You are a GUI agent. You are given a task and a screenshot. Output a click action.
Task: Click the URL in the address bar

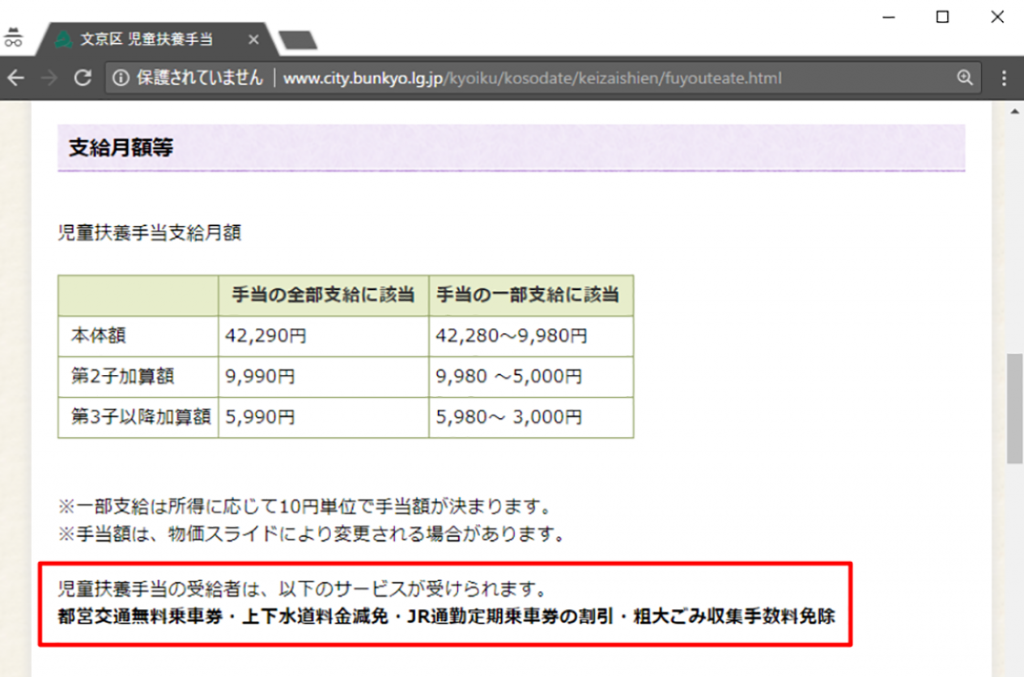tap(532, 78)
